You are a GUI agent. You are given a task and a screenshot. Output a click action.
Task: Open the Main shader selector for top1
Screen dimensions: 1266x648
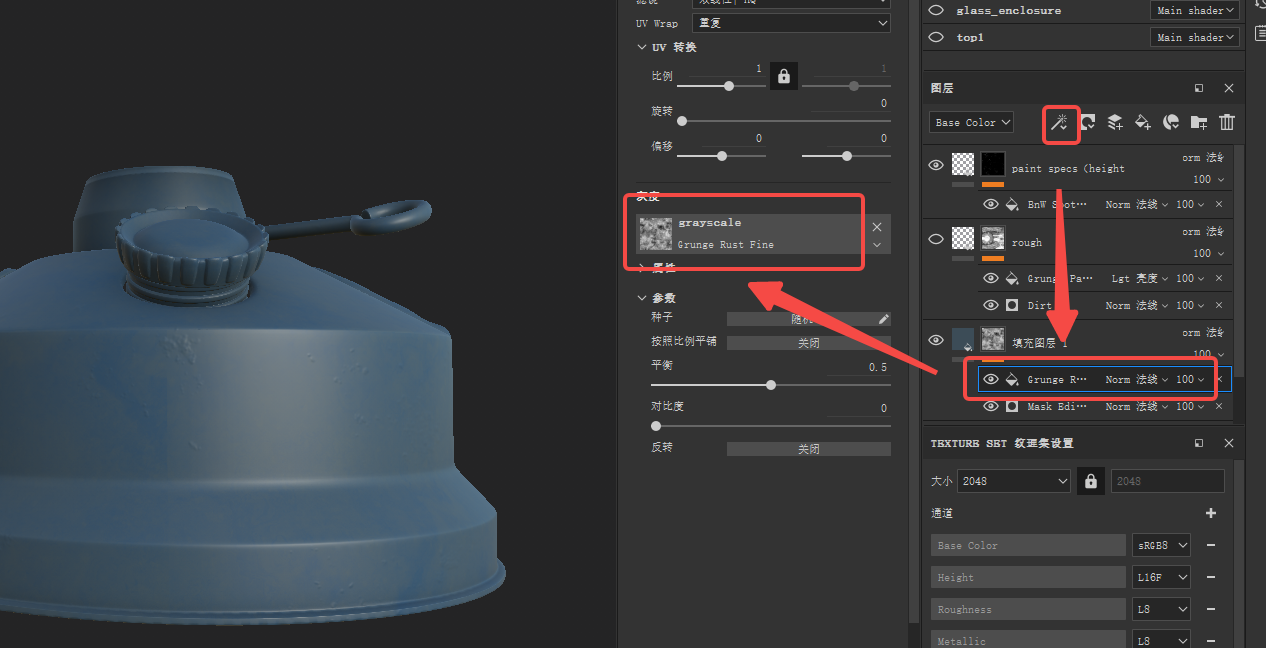coord(1194,37)
